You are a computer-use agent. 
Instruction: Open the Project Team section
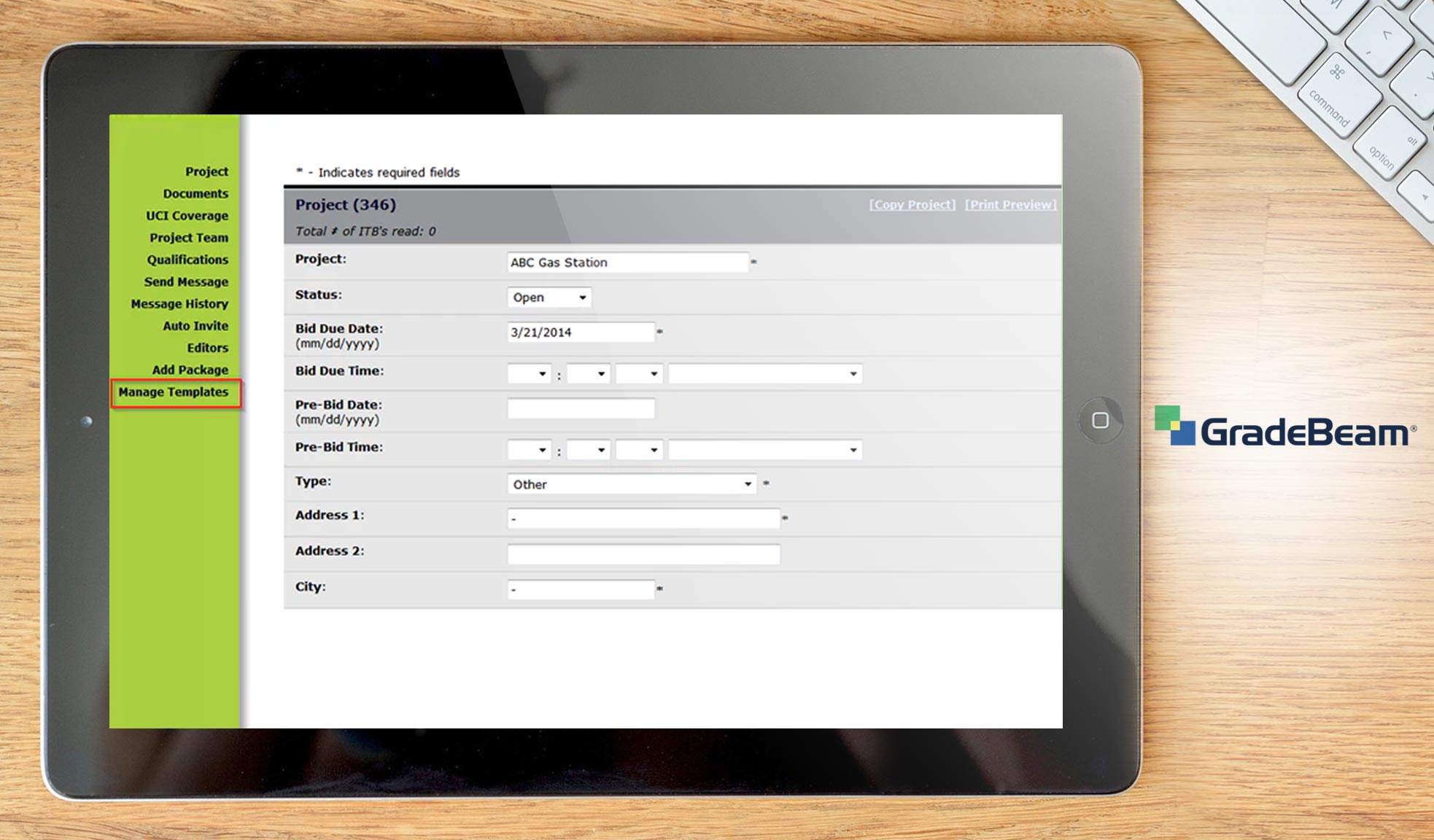[187, 238]
